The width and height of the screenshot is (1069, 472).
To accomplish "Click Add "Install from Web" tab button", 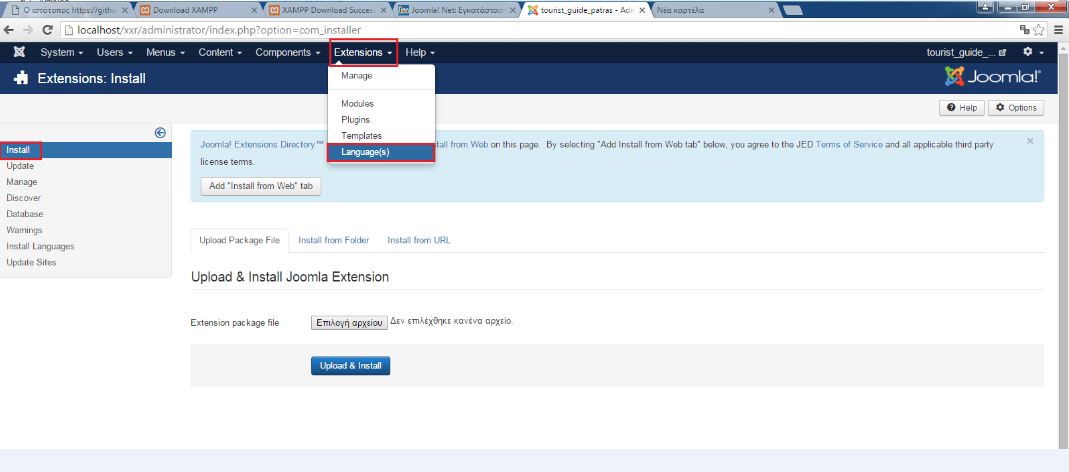I will click(x=260, y=186).
